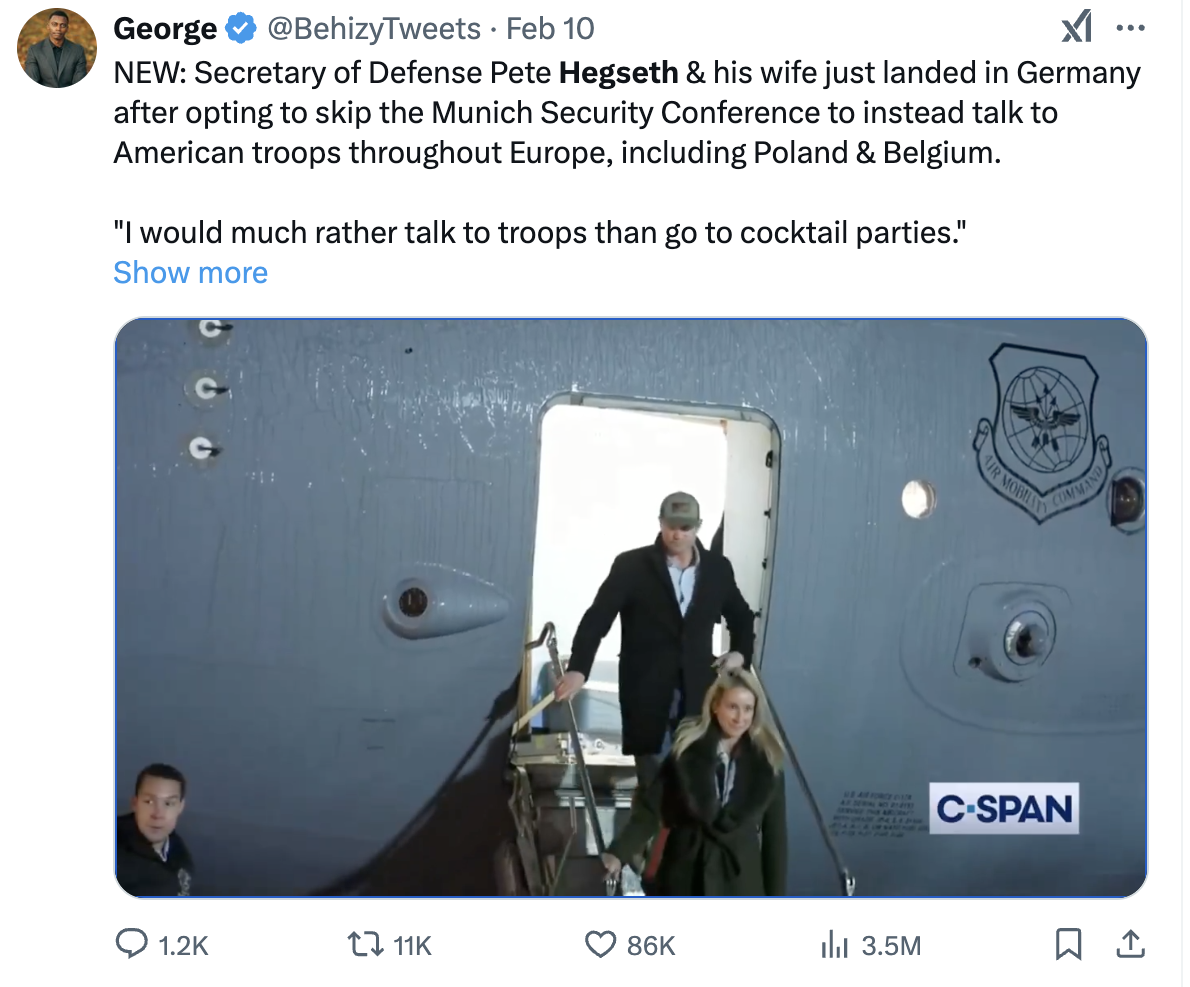
Task: Click the bolded word Hegseth
Action: point(618,73)
